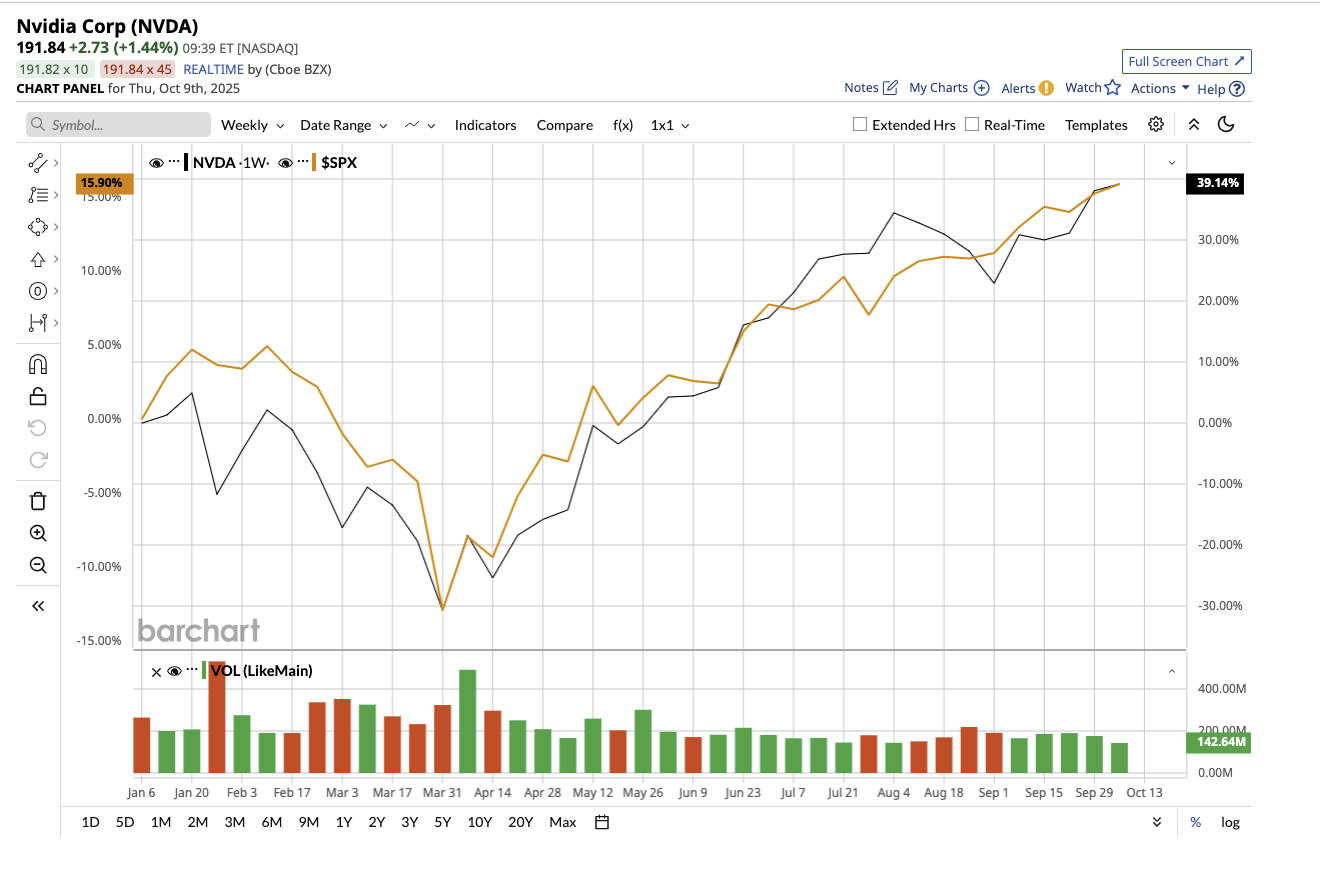This screenshot has height=888, width=1320.
Task: Hide the $SPX comparison series
Action: (285, 162)
